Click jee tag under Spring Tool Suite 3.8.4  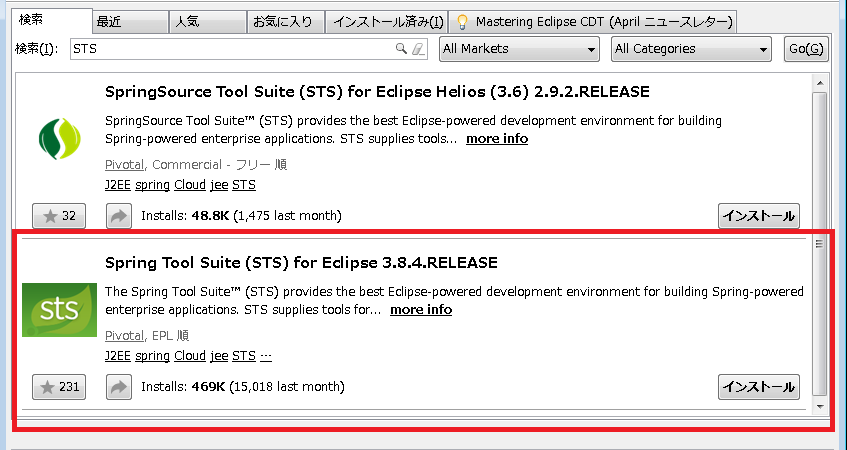click(x=219, y=356)
